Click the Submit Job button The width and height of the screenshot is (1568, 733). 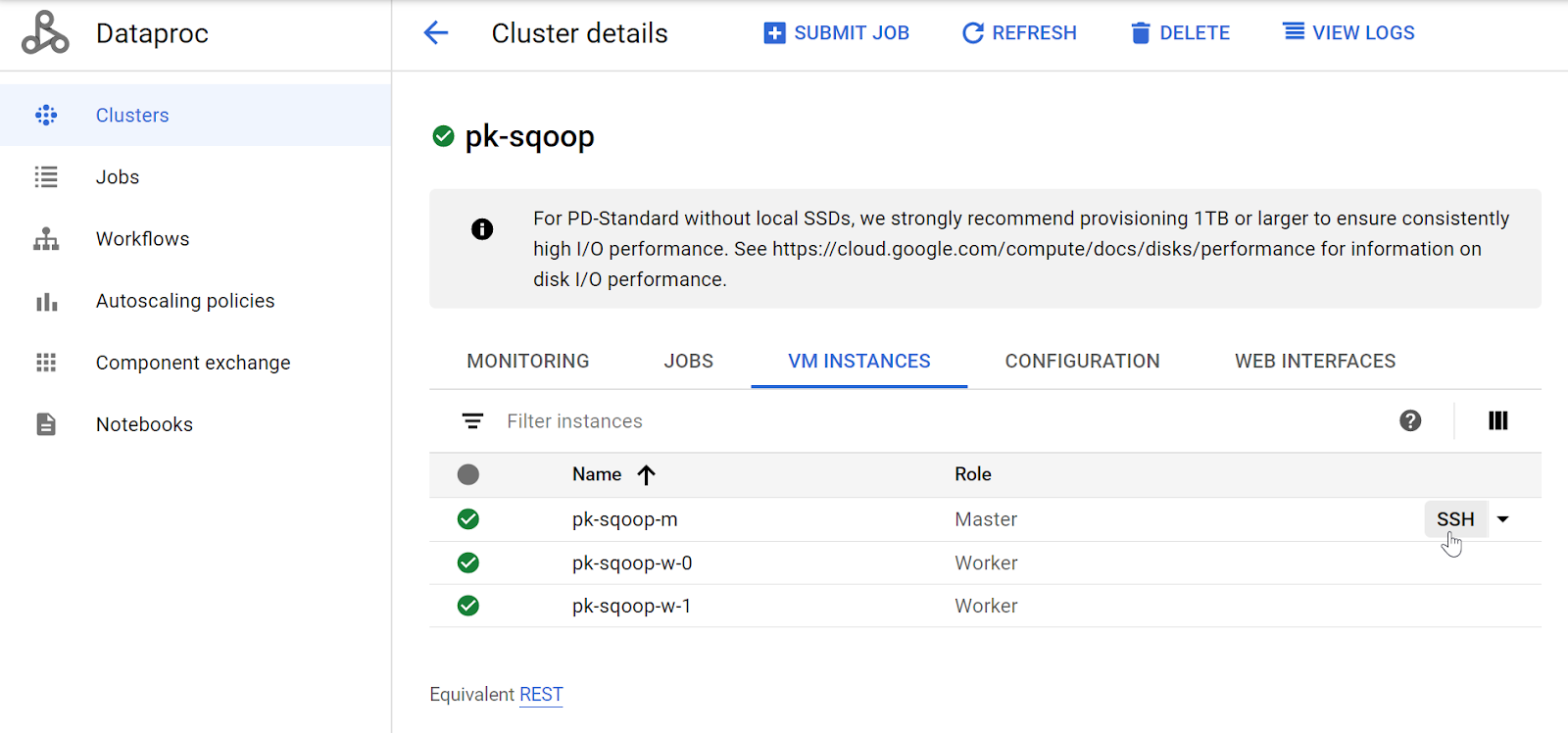click(x=836, y=32)
